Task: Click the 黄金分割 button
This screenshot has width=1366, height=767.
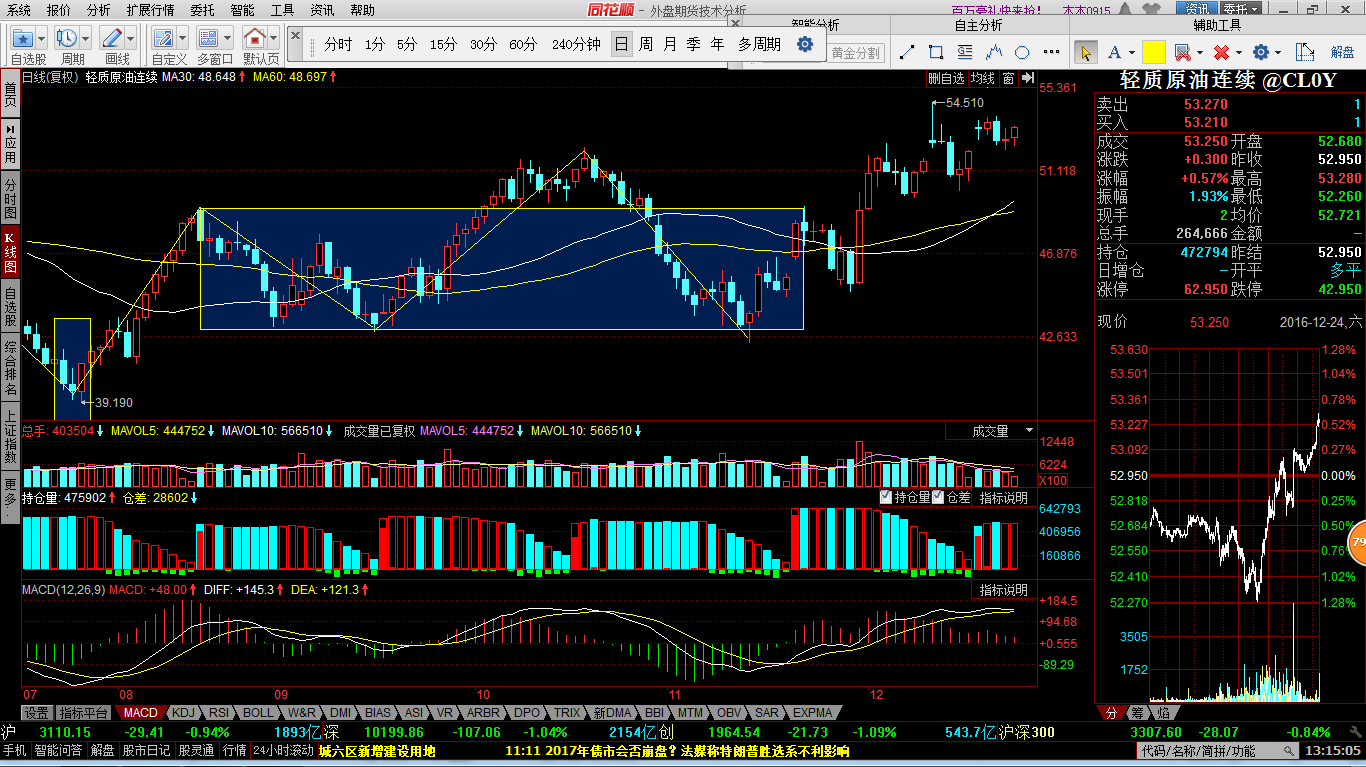Action: tap(856, 53)
